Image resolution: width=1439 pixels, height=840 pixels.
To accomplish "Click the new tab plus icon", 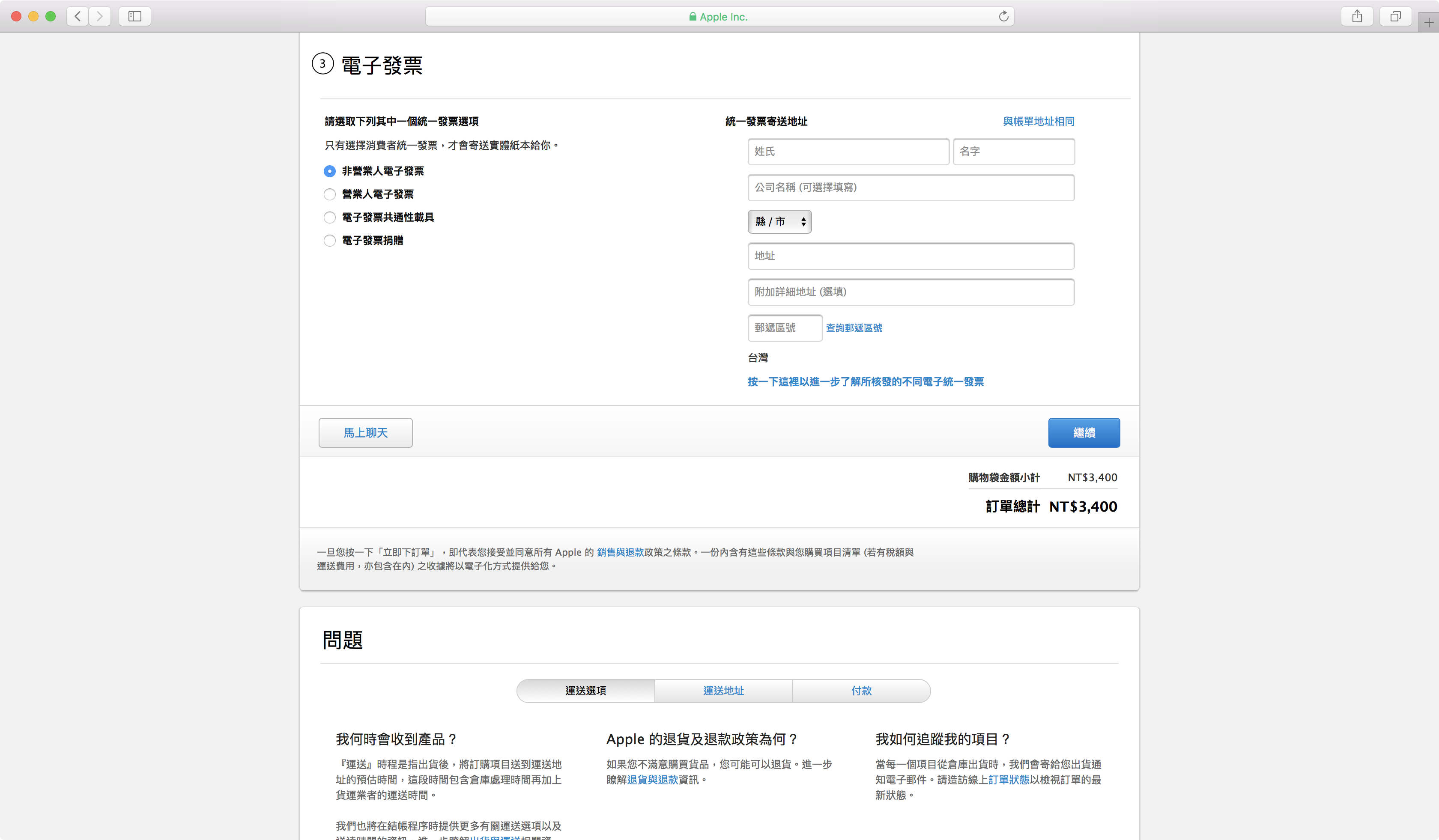I will click(1429, 23).
